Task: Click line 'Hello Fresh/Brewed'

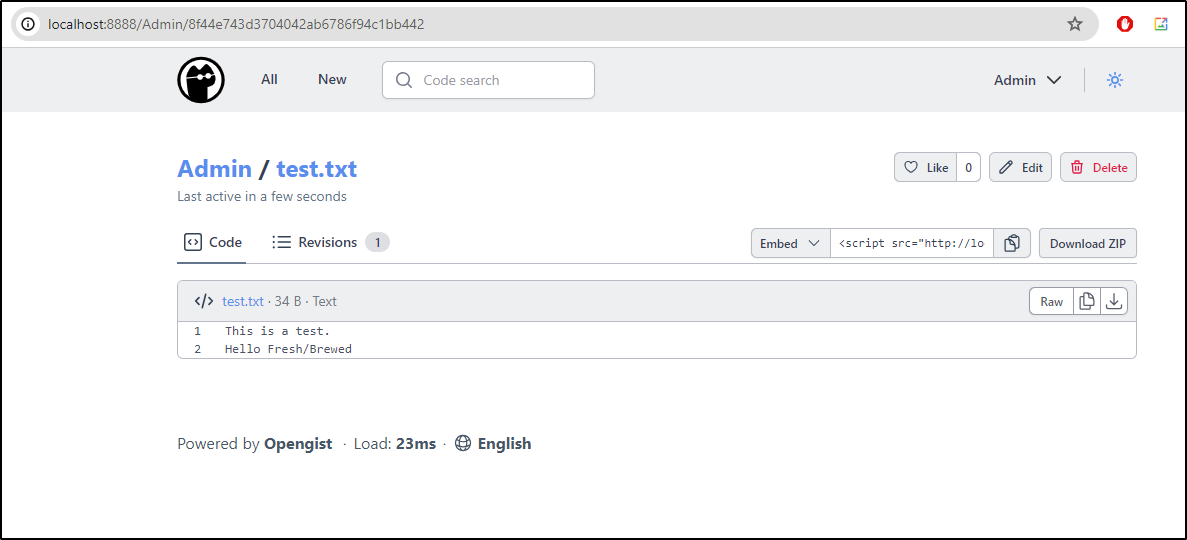Action: coord(288,349)
